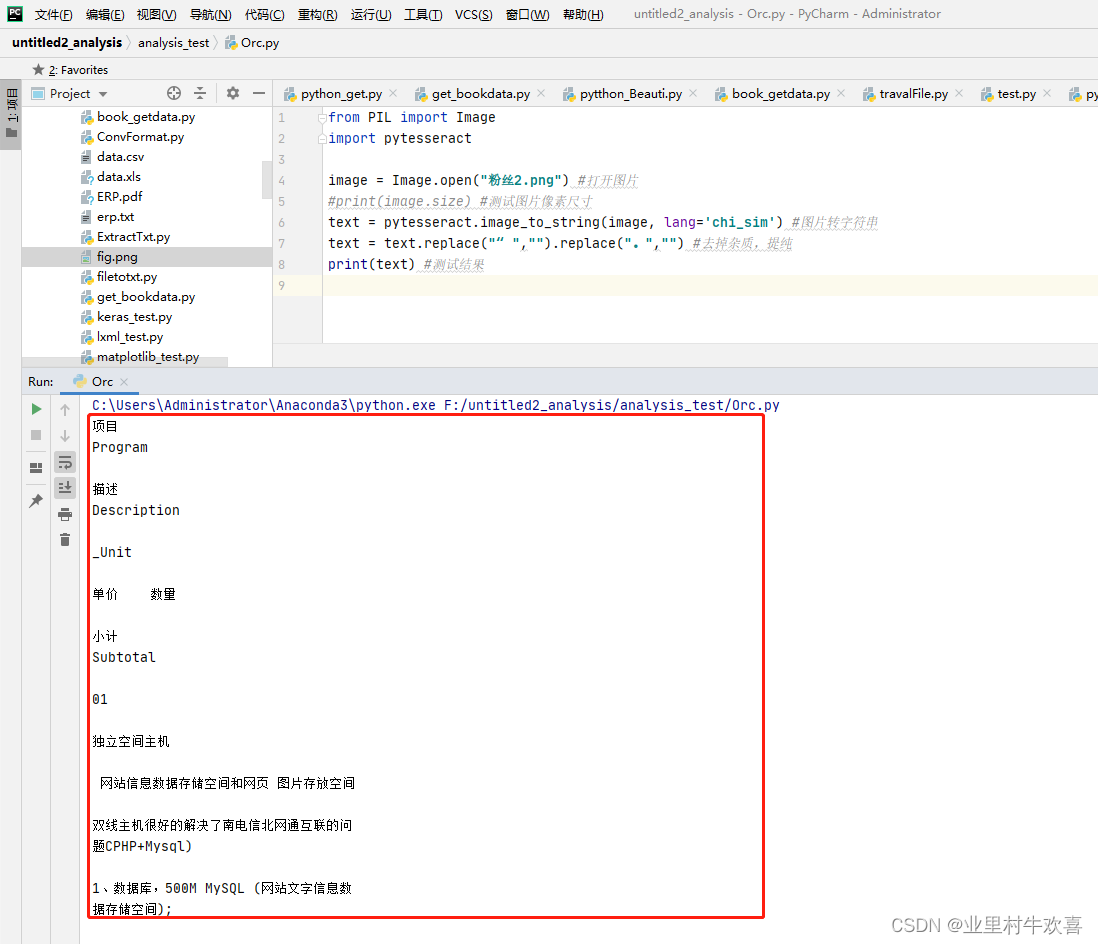Image resolution: width=1098 pixels, height=944 pixels.
Task: Click the trash Clear All icon
Action: click(65, 540)
